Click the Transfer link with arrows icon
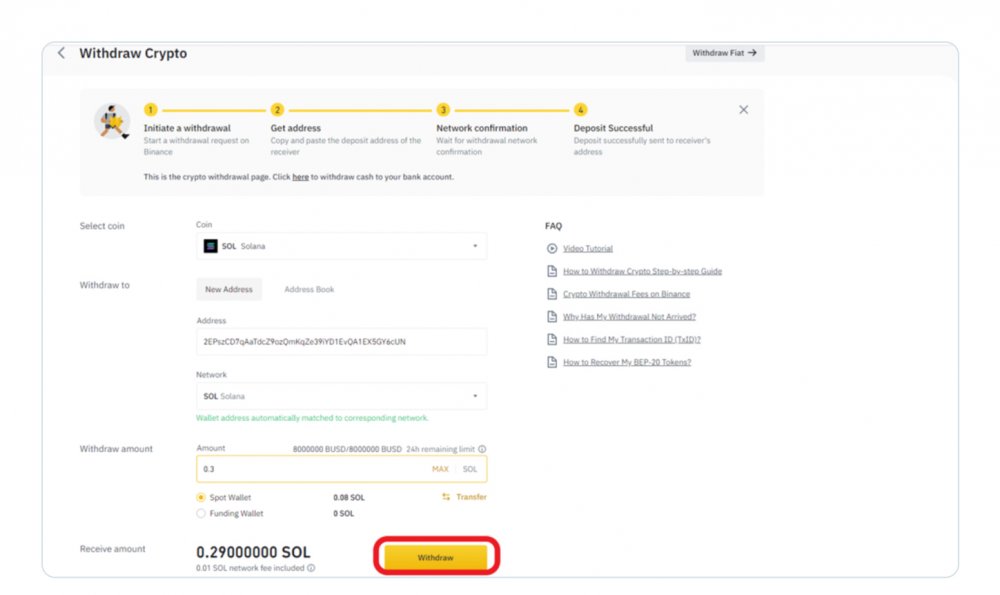The width and height of the screenshot is (1000, 595). click(x=464, y=497)
